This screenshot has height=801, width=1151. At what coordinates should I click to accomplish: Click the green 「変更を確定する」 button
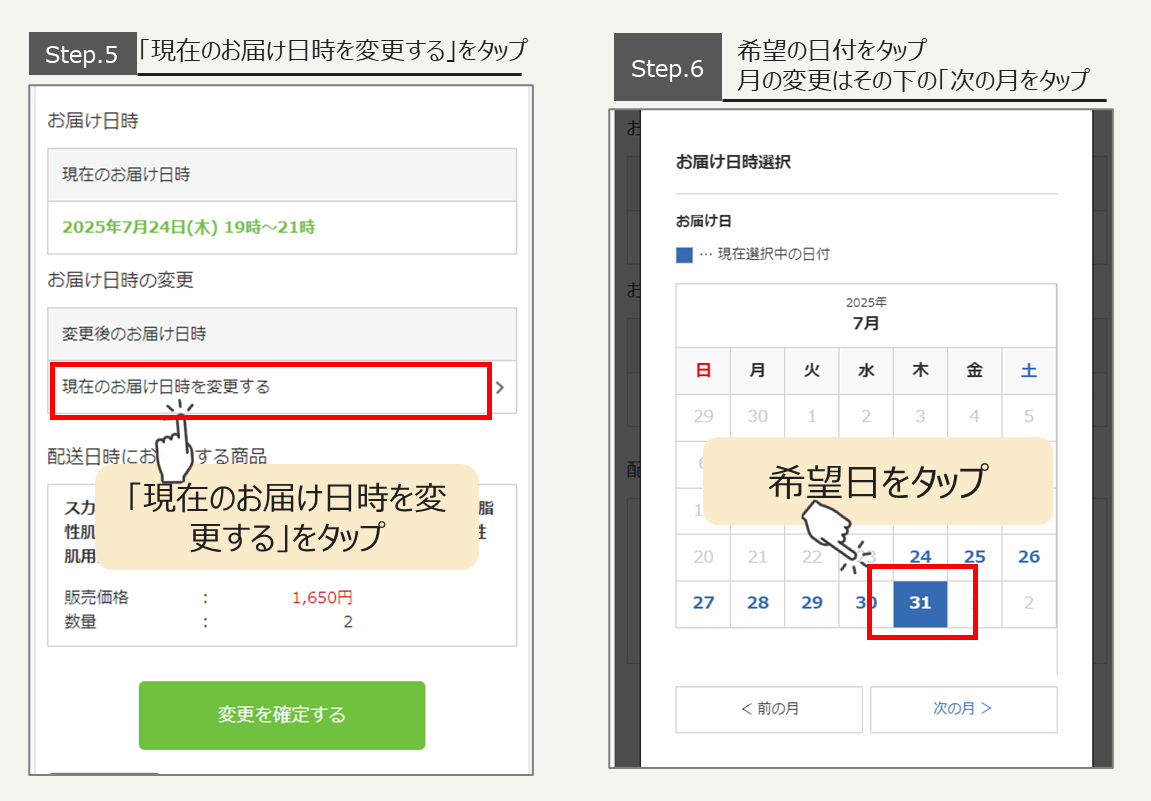point(281,715)
